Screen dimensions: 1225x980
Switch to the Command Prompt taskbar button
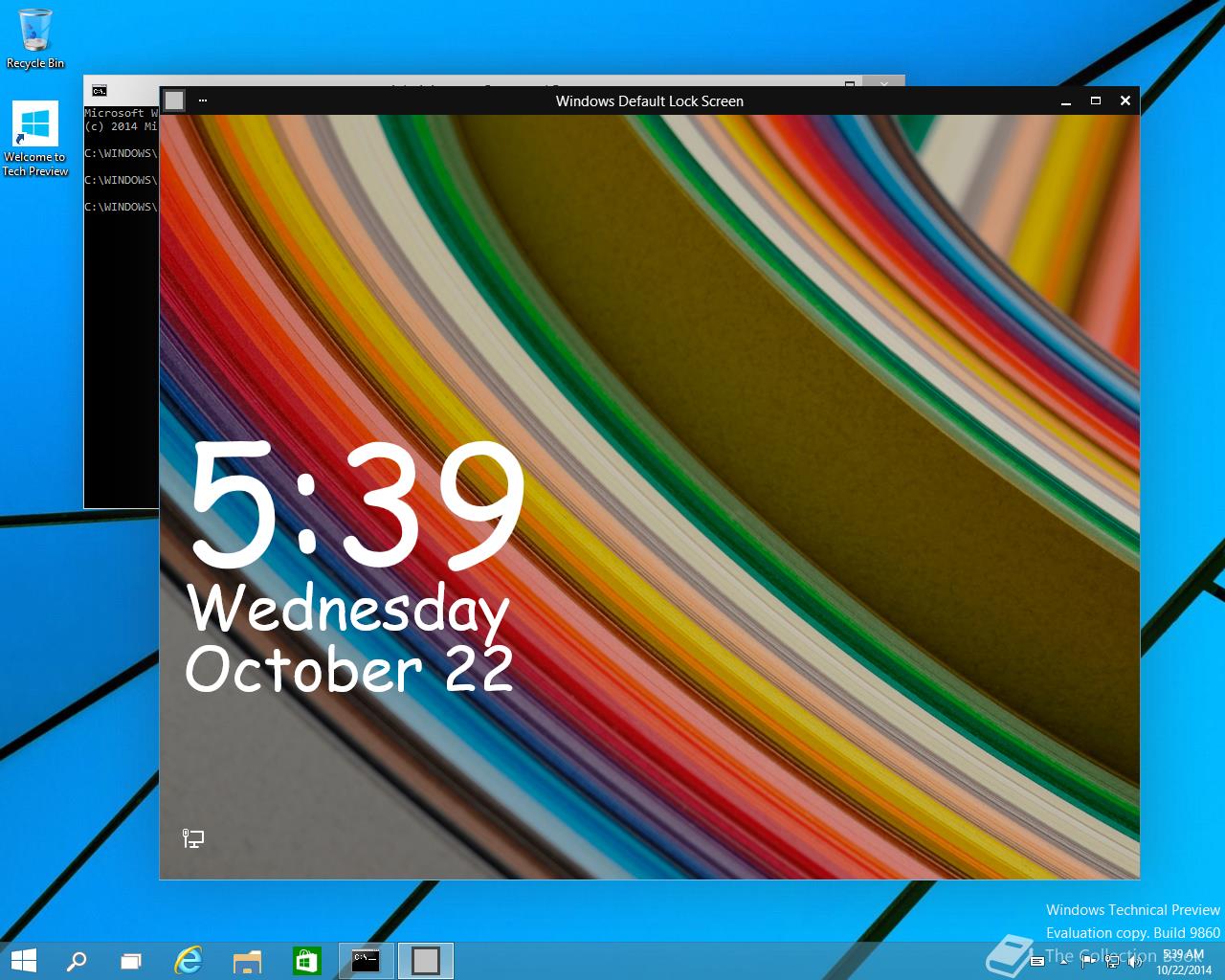click(366, 960)
